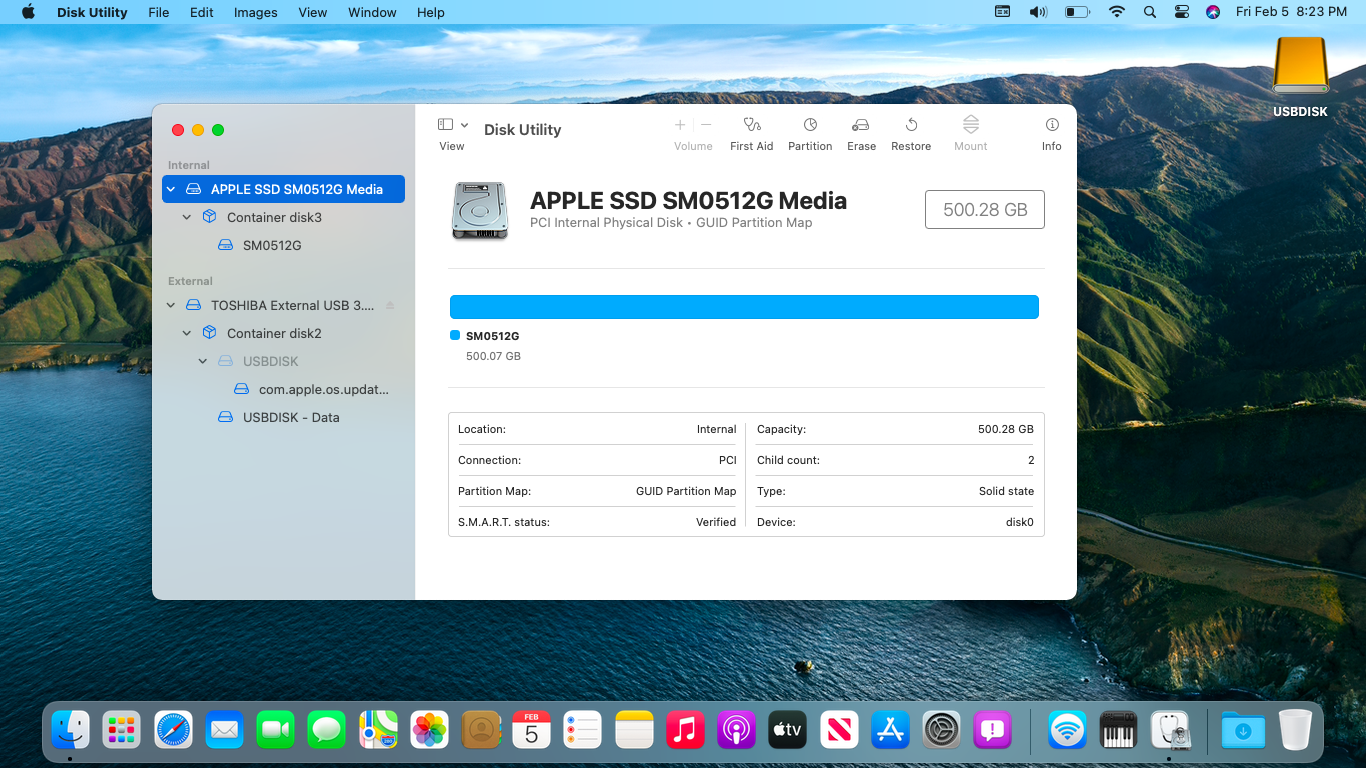Open the Trash in the Dock
This screenshot has width=1366, height=768.
point(1295,730)
